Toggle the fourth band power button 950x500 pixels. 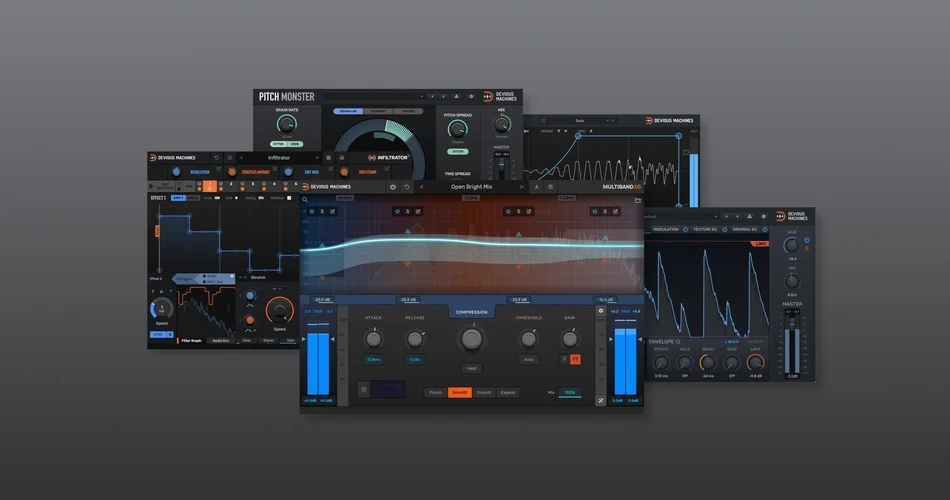click(x=594, y=212)
